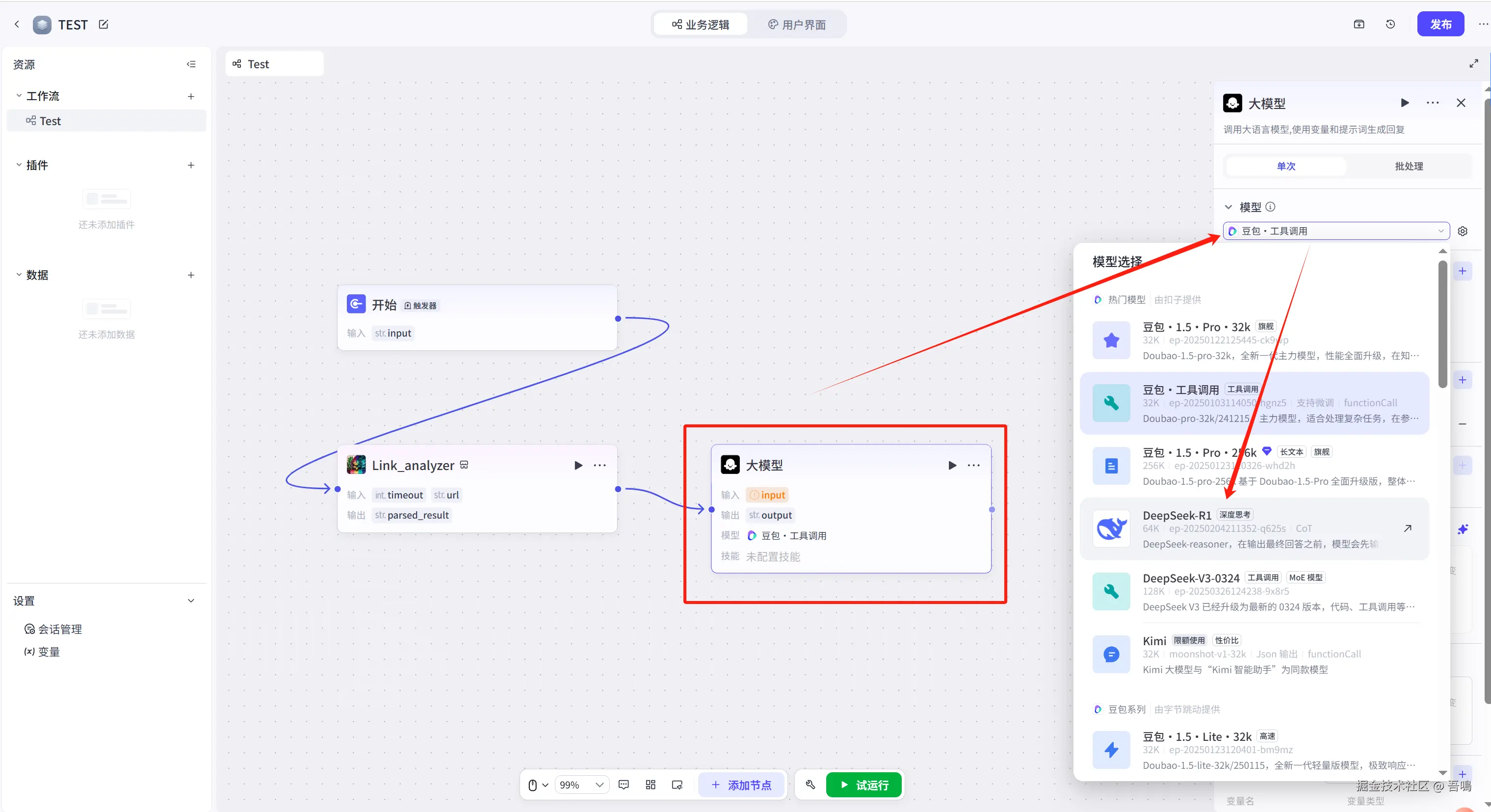Open the 99% zoom level dropdown
Viewport: 1491px width, 812px height.
[x=582, y=785]
